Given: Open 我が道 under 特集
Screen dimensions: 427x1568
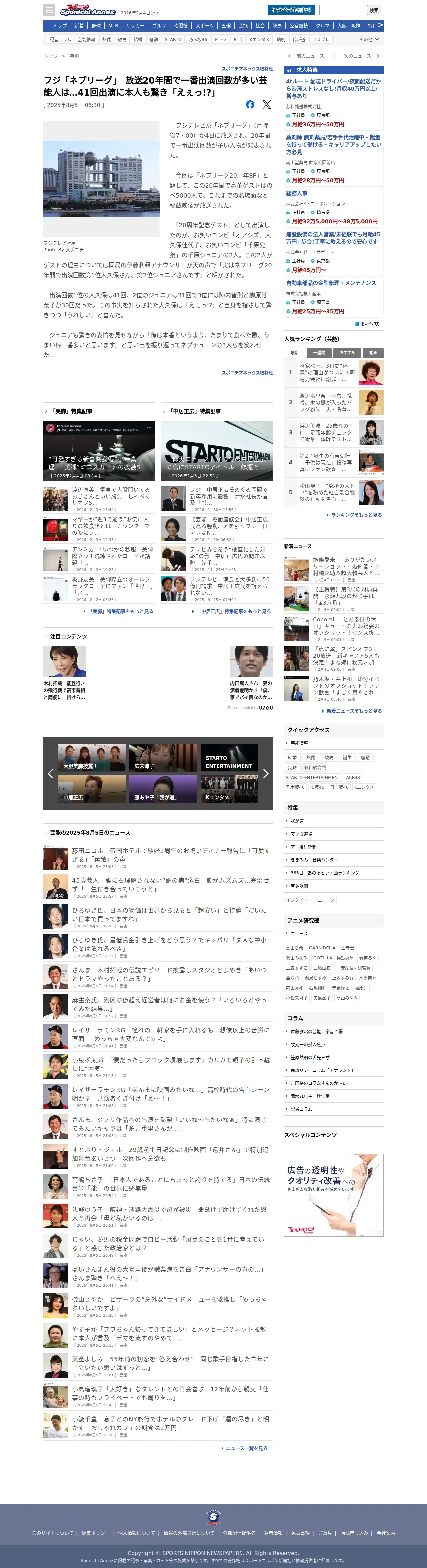Looking at the screenshot, I should pyautogui.click(x=297, y=821).
